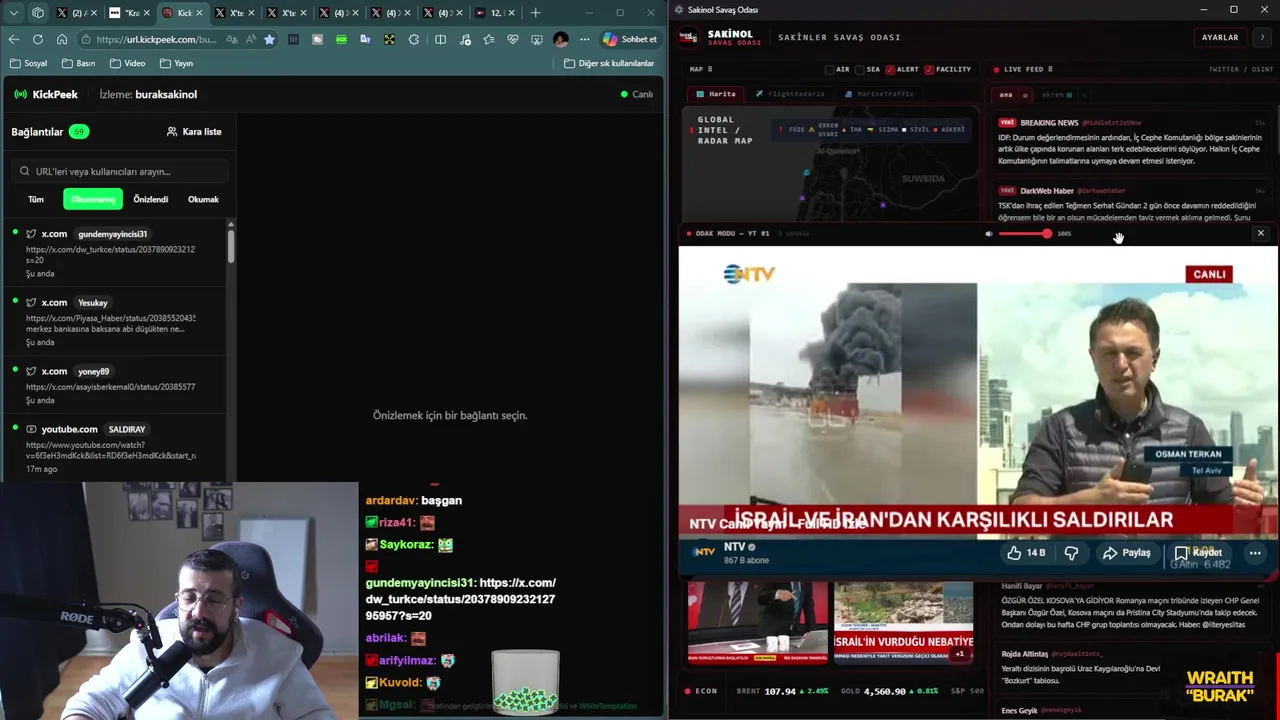1280x720 pixels.
Task: Select the Okumak filter
Action: [203, 199]
